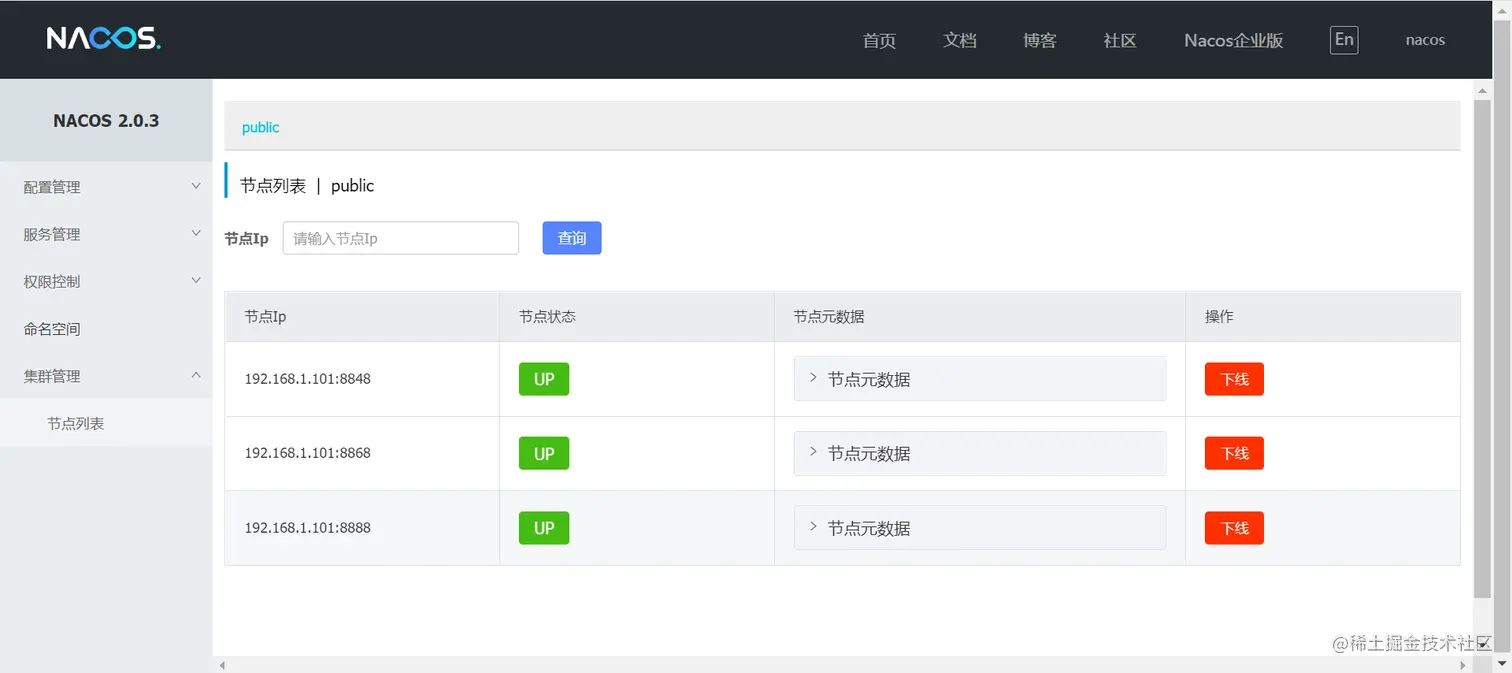1512x673 pixels.
Task: Click the 查询 button
Action: (572, 238)
